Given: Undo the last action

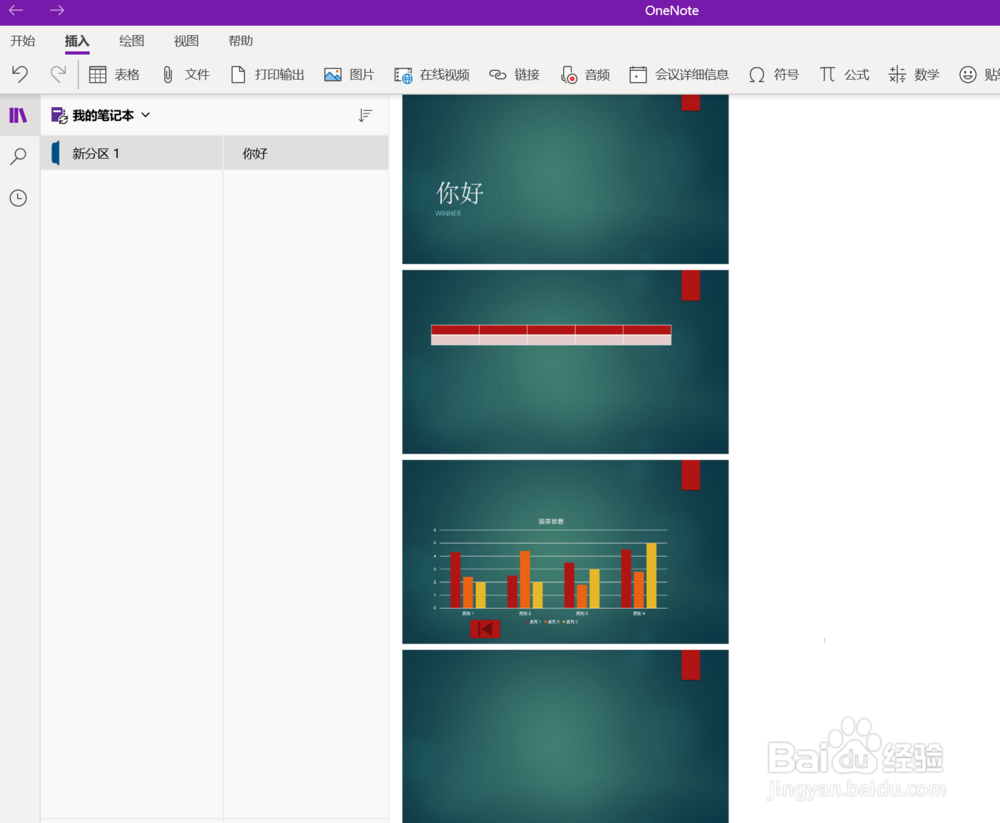Looking at the screenshot, I should point(20,75).
